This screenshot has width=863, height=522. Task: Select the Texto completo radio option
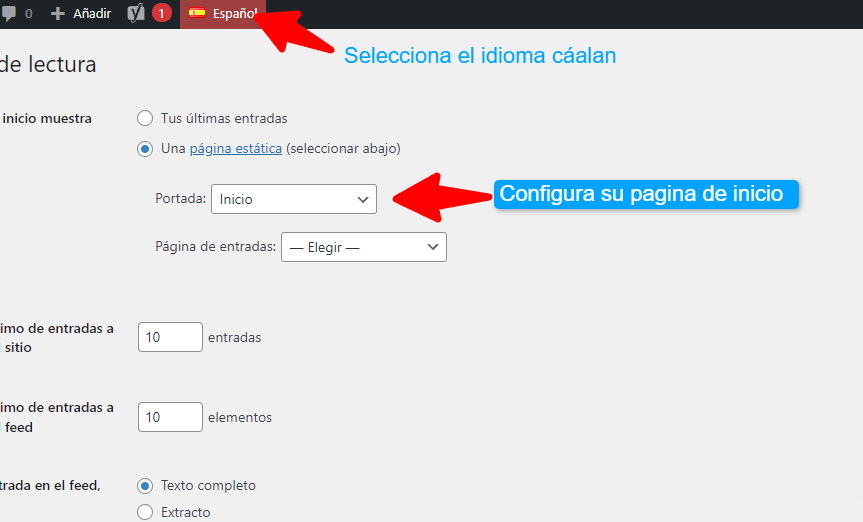coord(145,486)
